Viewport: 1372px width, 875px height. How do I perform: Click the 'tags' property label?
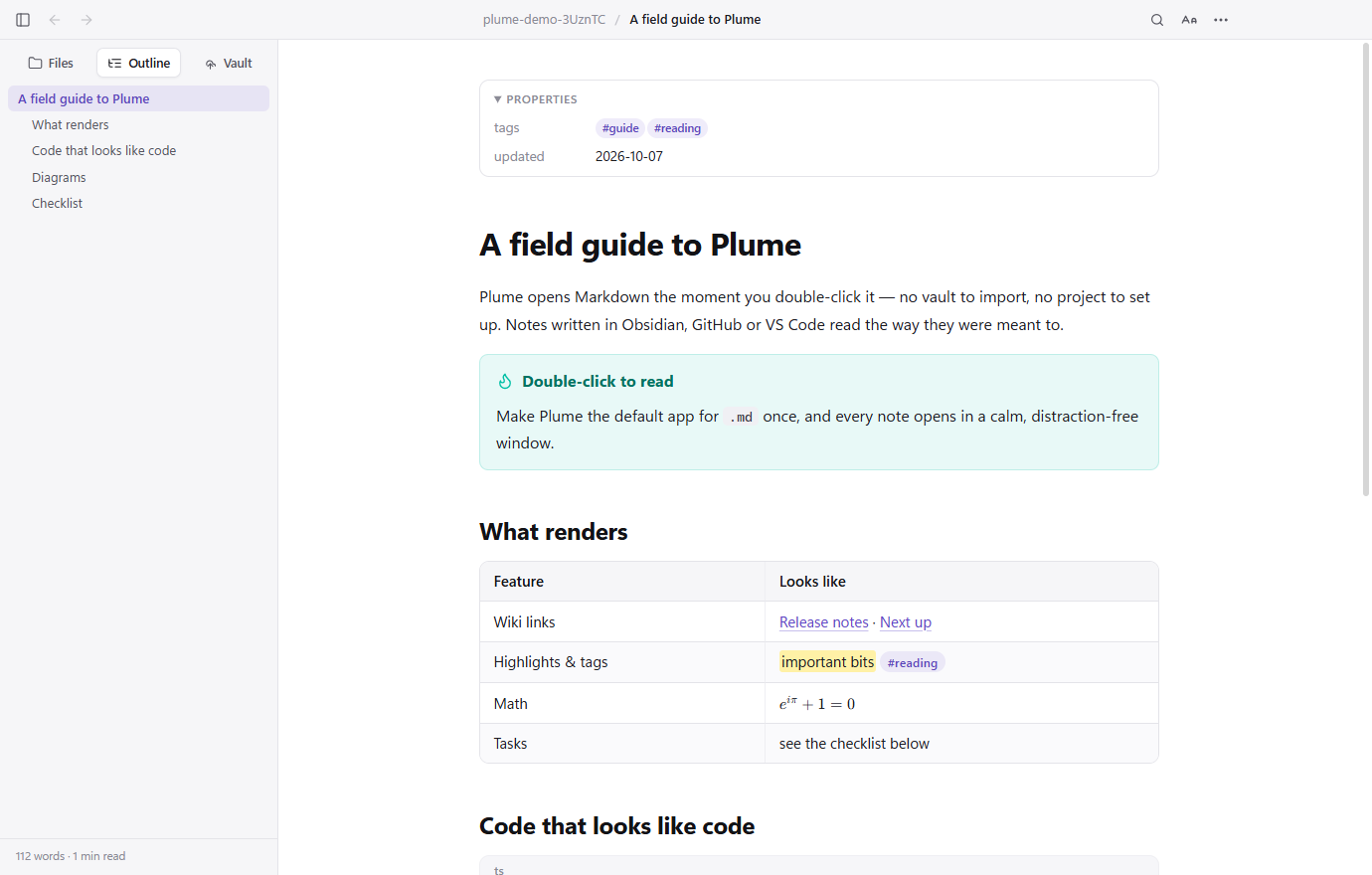point(507,128)
